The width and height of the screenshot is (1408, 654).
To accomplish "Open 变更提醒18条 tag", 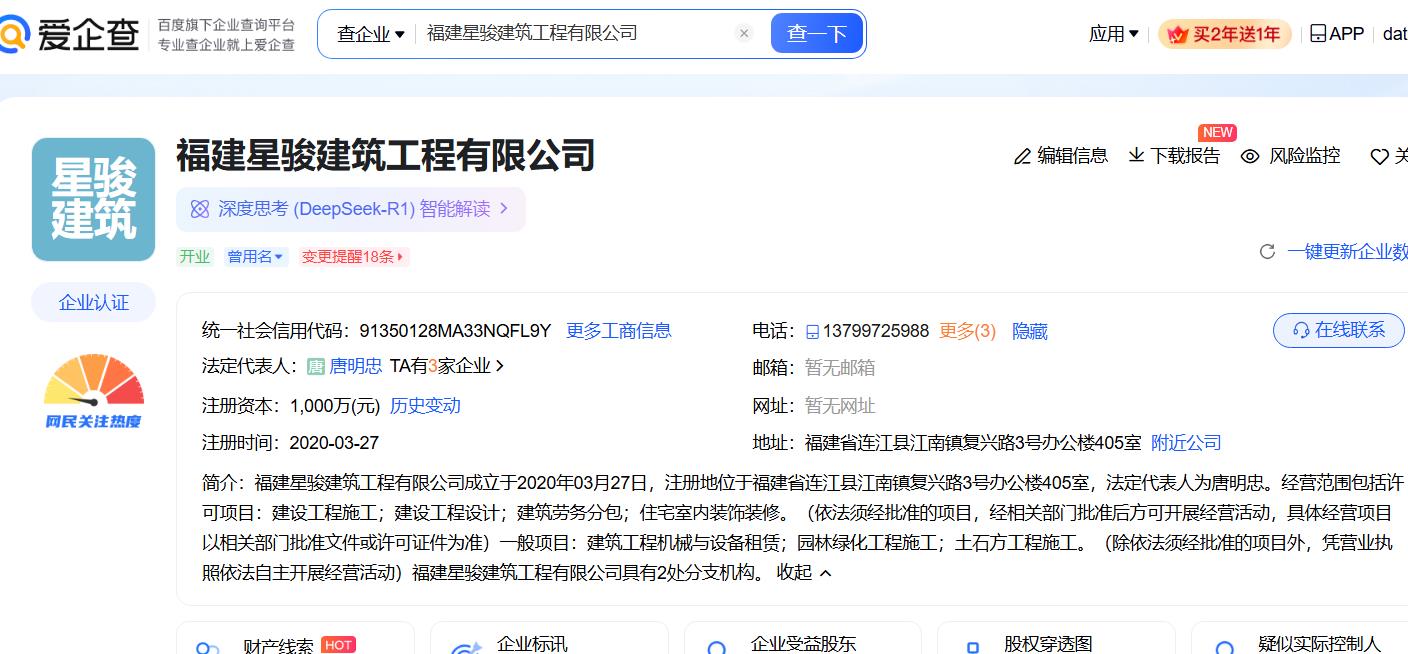I will [x=353, y=257].
